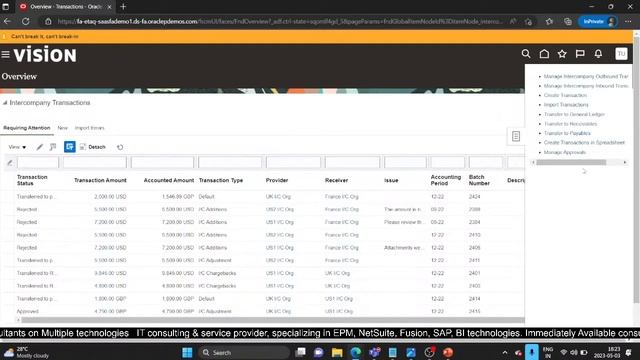This screenshot has width=640, height=360.
Task: Click the Transaction Type filter field
Action: [230, 162]
